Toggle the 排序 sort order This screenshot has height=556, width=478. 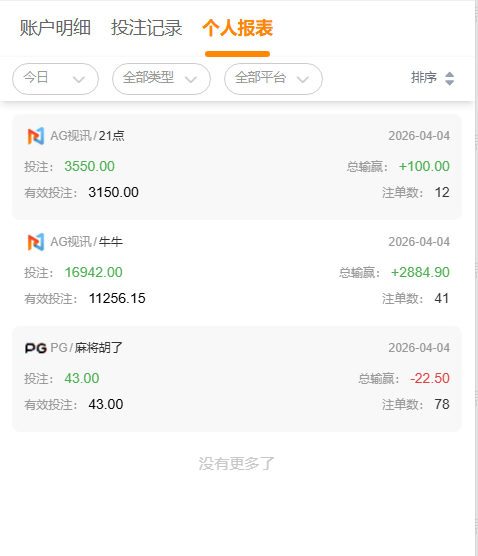click(x=433, y=78)
